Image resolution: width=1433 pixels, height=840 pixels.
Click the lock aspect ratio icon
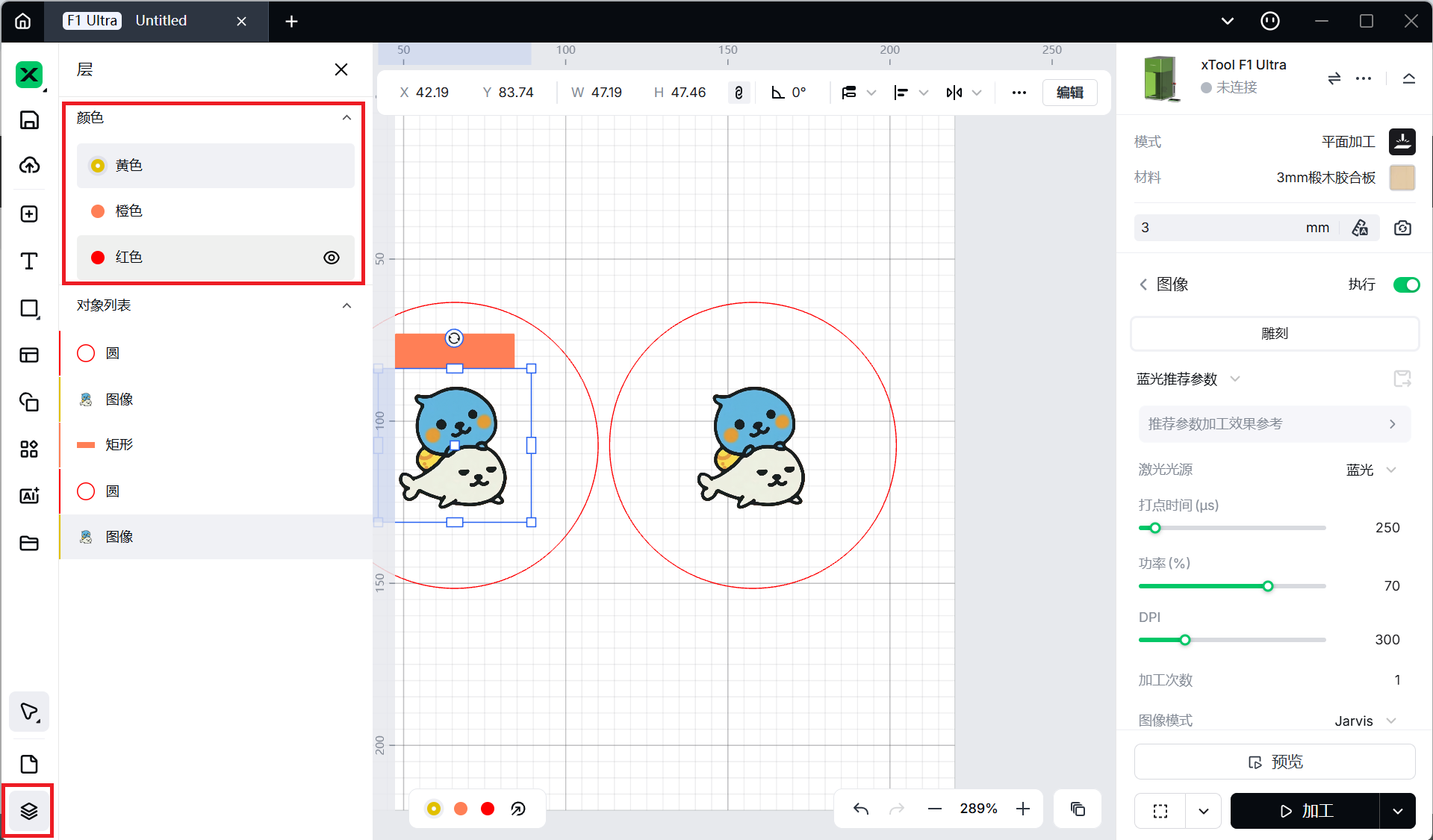pos(739,93)
